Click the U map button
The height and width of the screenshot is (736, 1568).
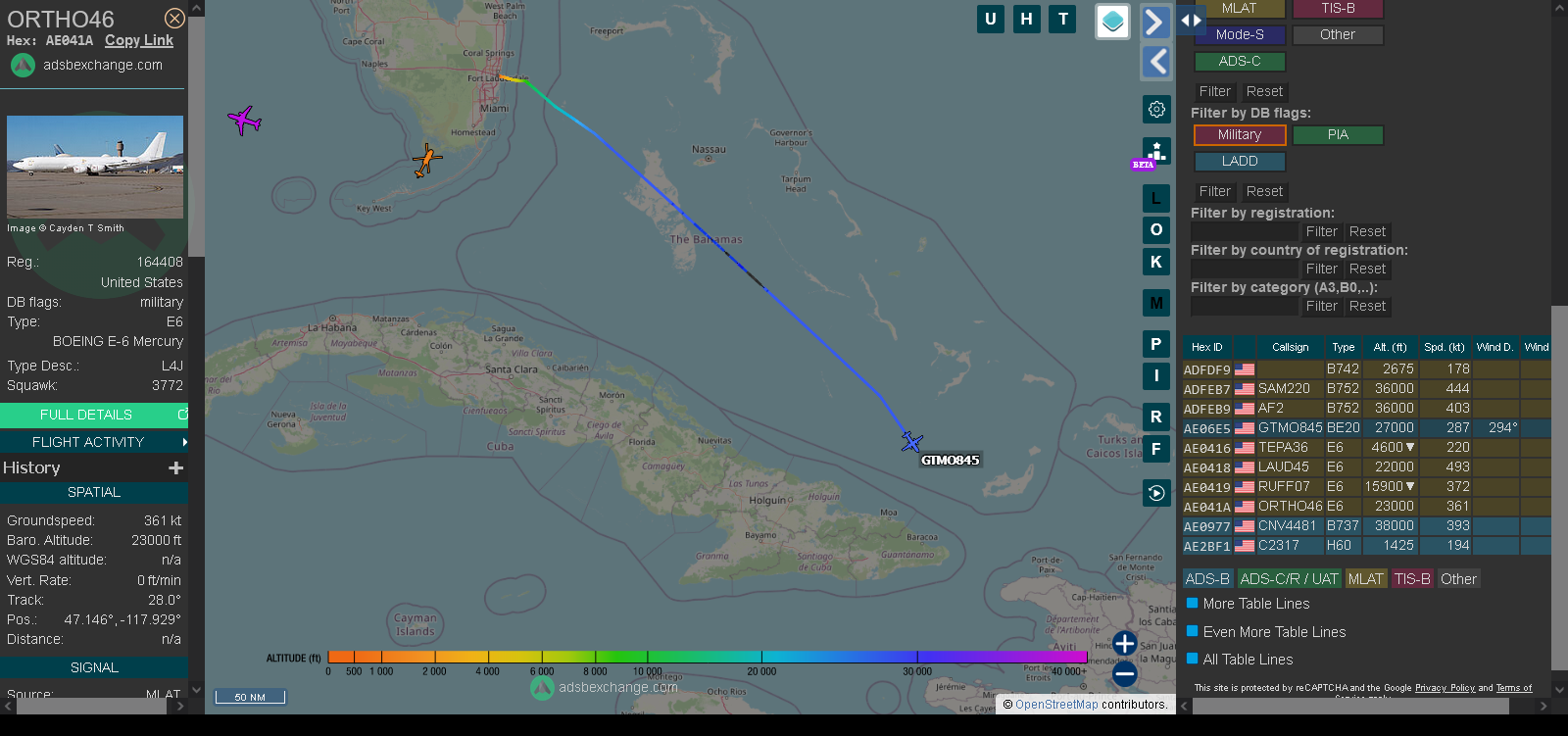pos(991,19)
